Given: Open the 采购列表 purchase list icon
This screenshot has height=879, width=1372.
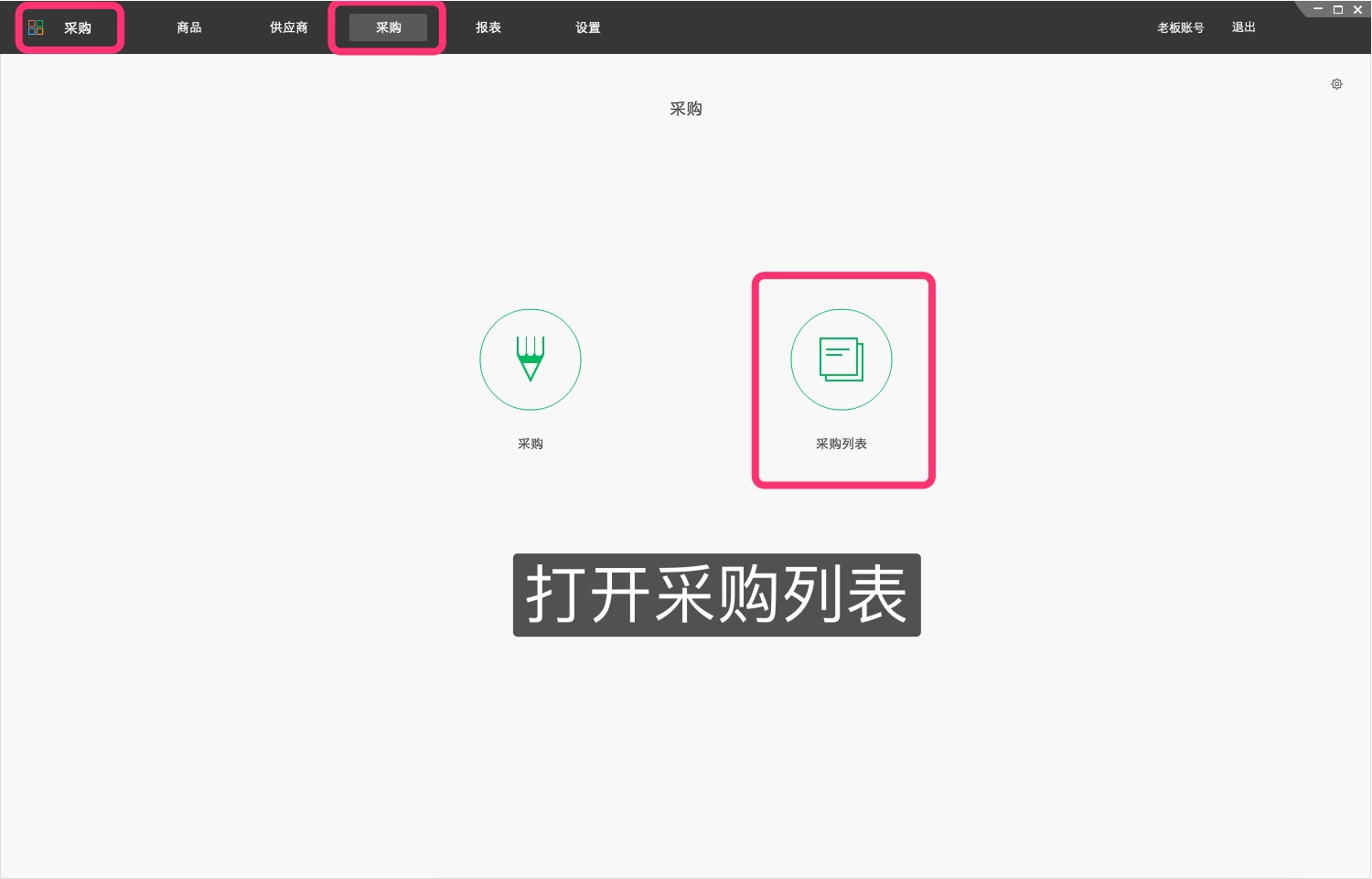Looking at the screenshot, I should coord(841,359).
